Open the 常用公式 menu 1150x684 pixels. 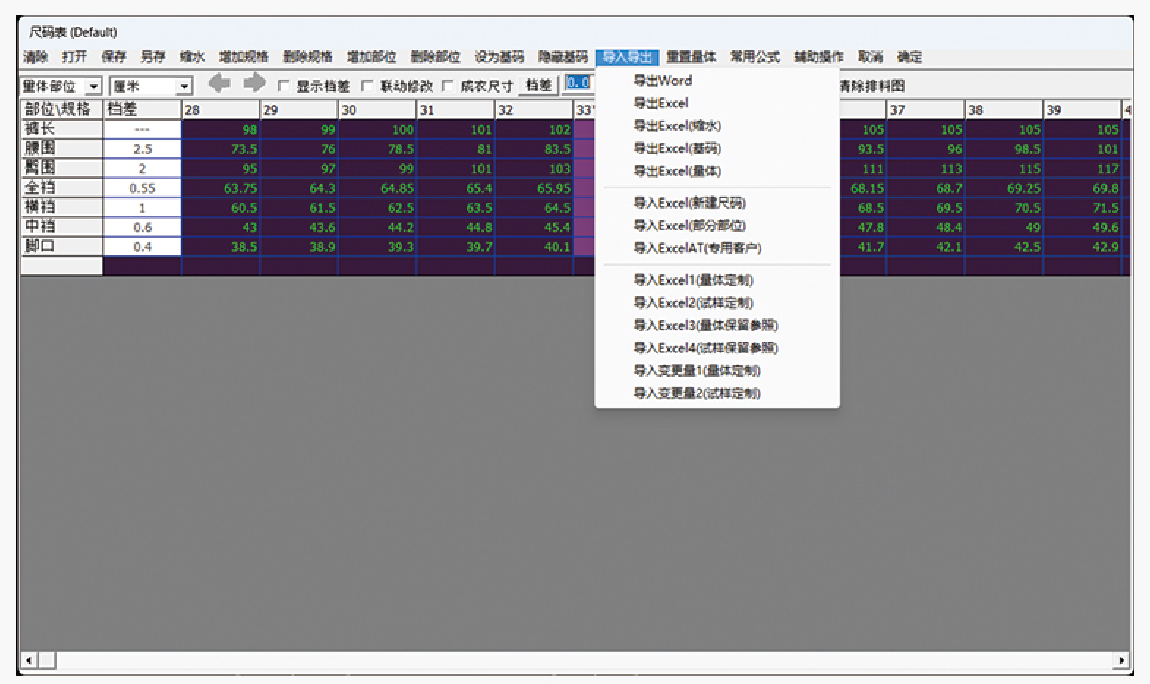754,57
